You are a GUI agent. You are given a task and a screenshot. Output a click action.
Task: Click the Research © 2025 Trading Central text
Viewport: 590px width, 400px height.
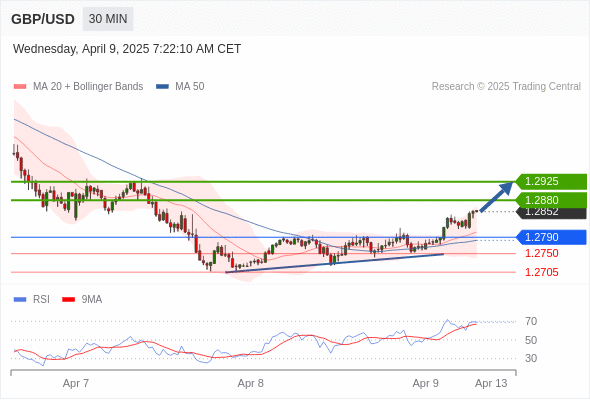click(x=506, y=87)
